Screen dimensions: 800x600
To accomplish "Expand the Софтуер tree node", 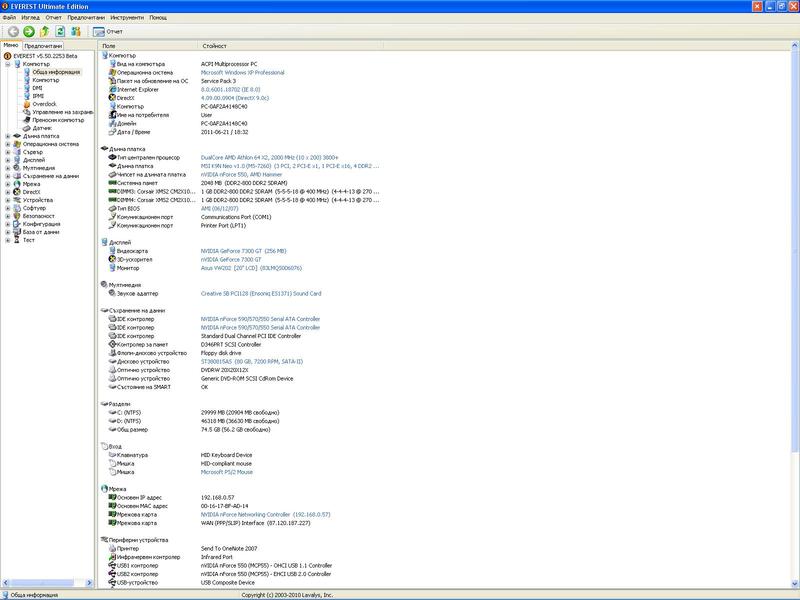I will [x=8, y=208].
